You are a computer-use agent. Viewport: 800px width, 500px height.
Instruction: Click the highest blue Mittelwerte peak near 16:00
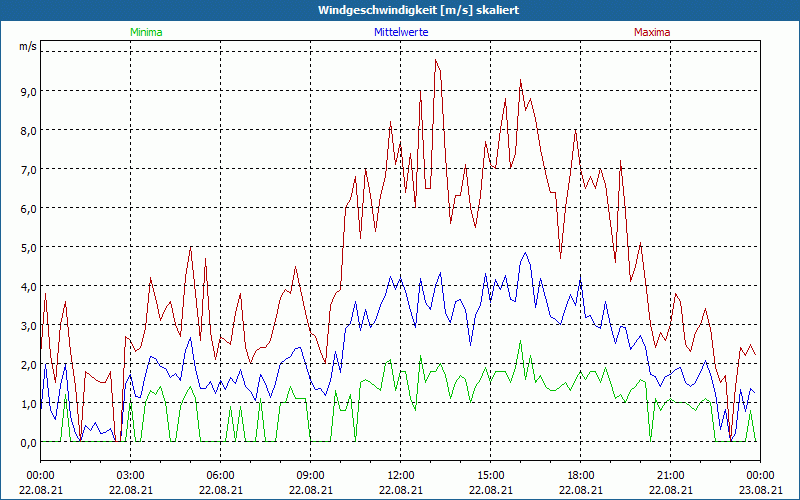526,253
